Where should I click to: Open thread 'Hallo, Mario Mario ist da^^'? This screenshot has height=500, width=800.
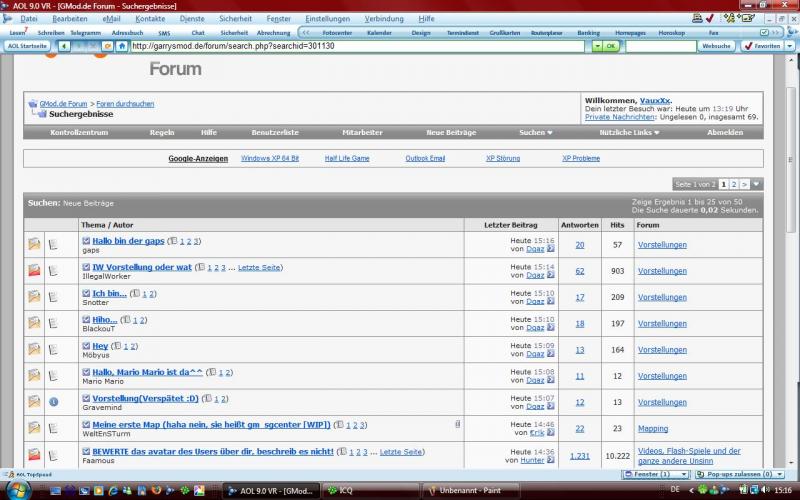pos(147,372)
